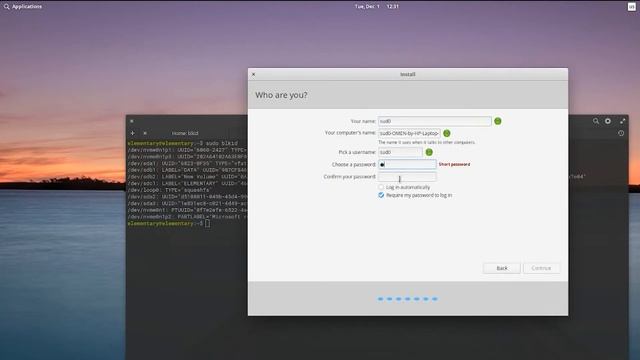Open the Applications menu in top panel
The width and height of the screenshot is (640, 360).
[x=23, y=7]
